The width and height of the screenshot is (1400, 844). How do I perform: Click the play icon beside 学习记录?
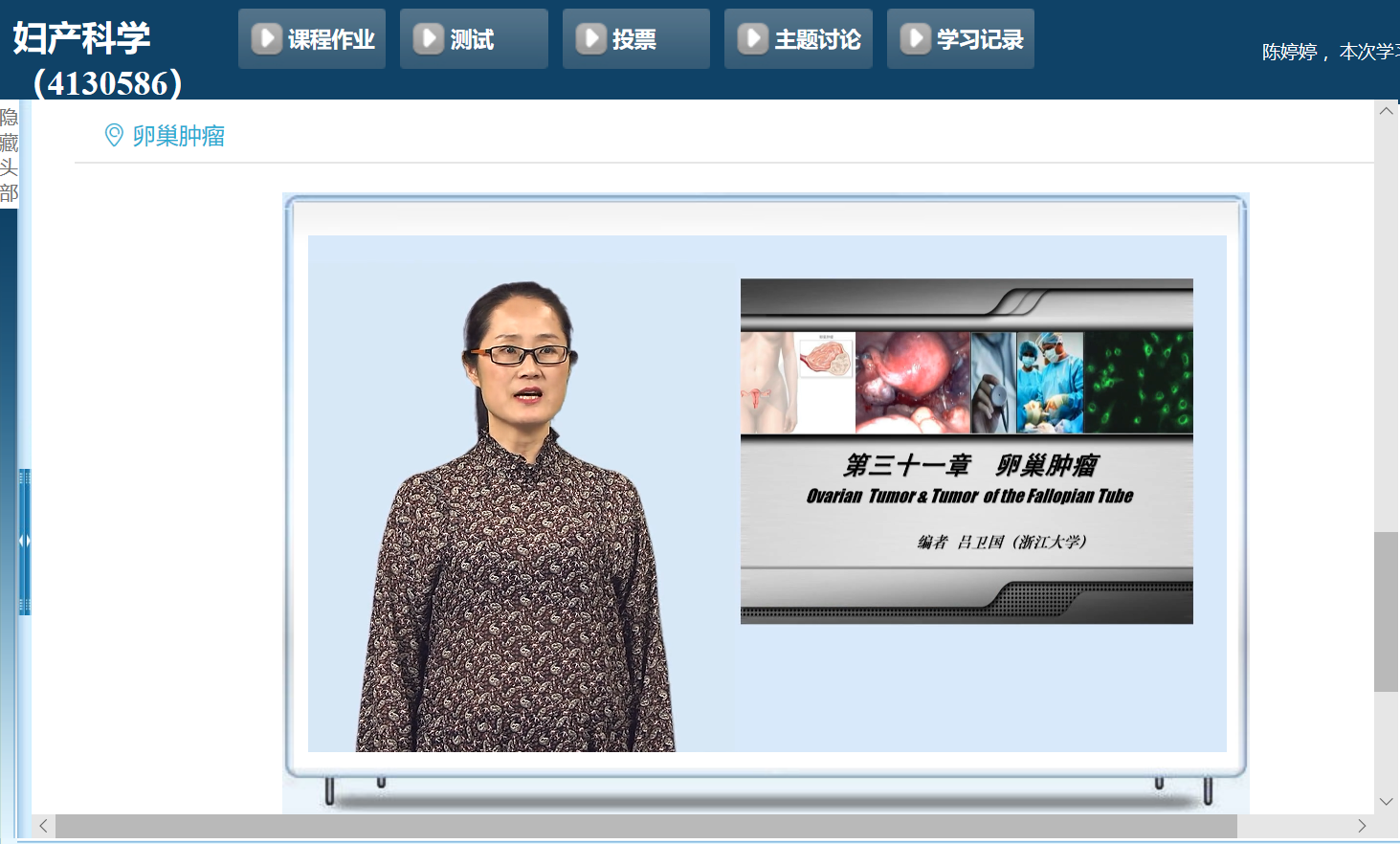915,39
